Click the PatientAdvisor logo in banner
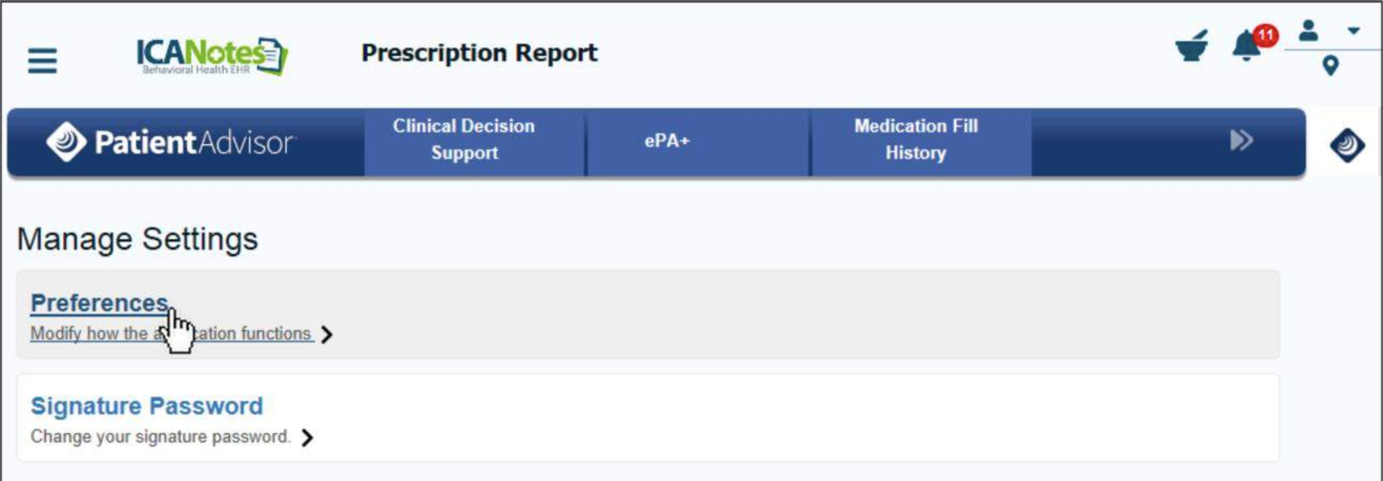Viewport: 1383px width, 481px height. (171, 142)
